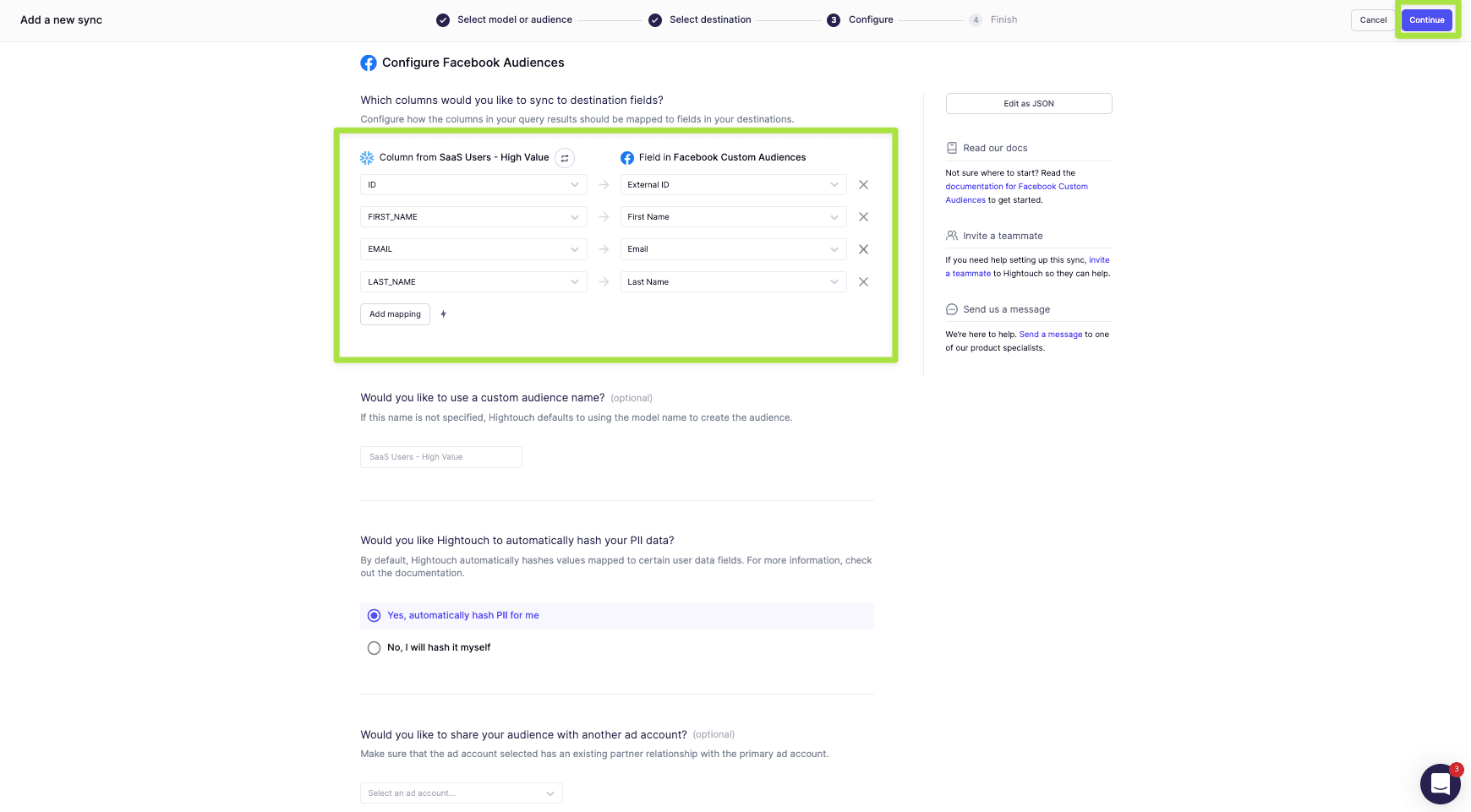This screenshot has width=1471, height=812.
Task: Click the custom audience name input field
Action: pos(440,457)
